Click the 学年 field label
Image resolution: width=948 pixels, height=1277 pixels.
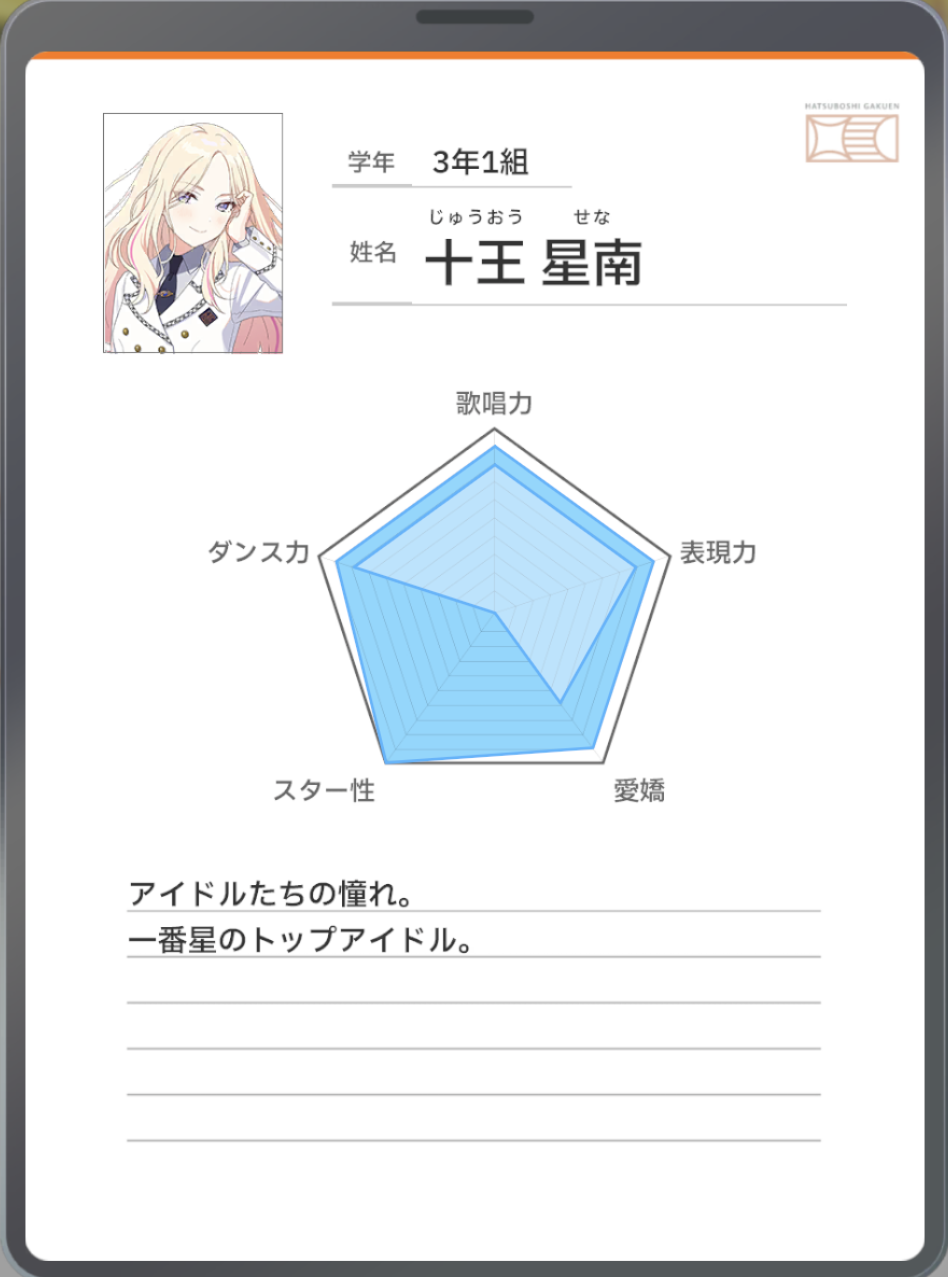[372, 162]
